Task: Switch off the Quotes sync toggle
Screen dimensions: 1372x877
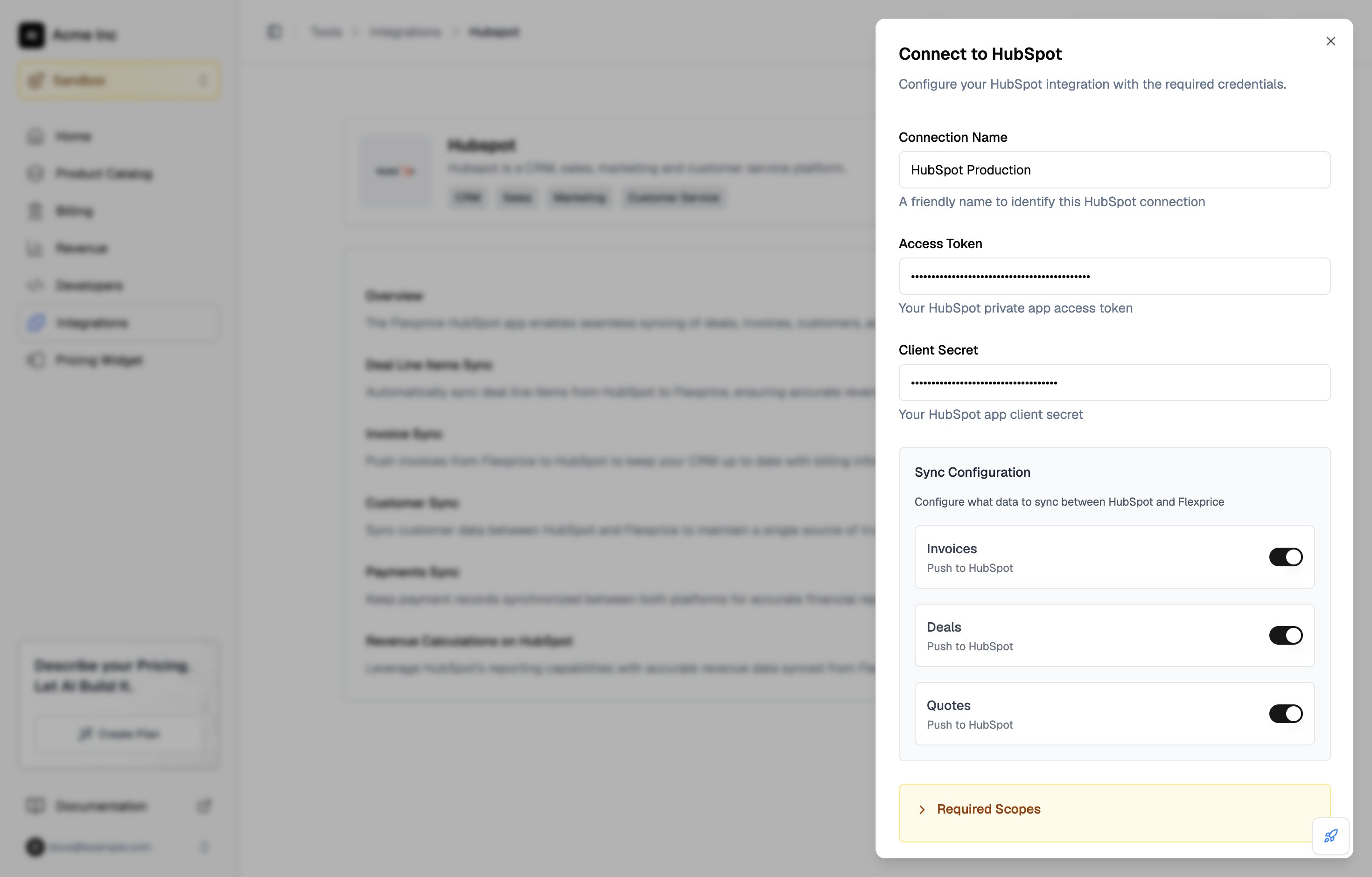Action: click(1285, 714)
